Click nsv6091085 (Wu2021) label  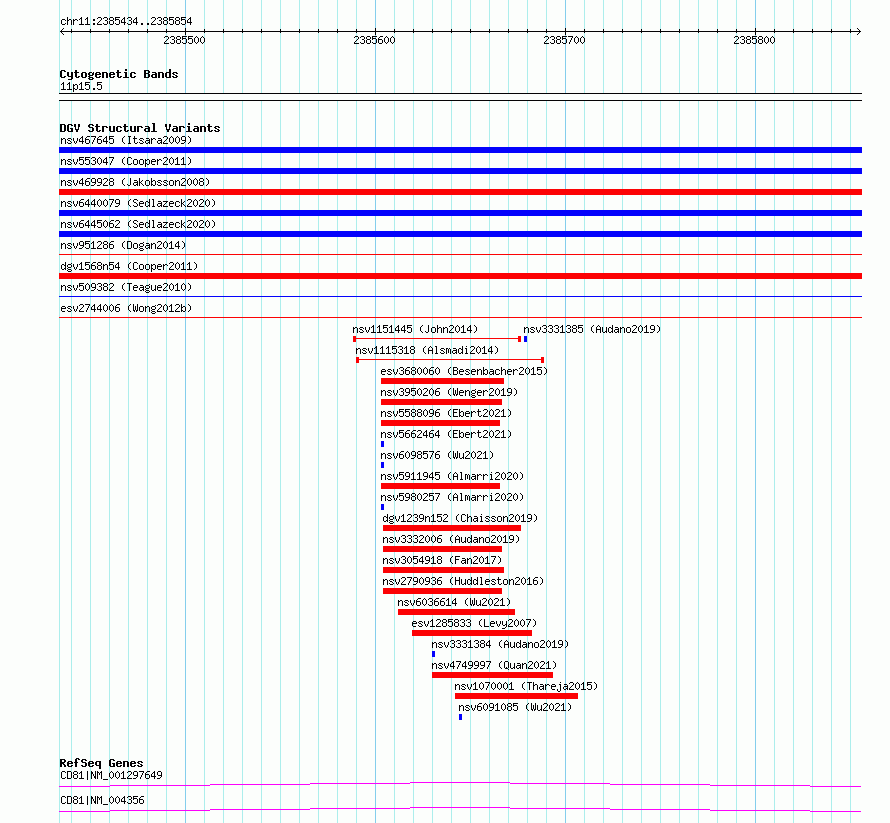(515, 707)
